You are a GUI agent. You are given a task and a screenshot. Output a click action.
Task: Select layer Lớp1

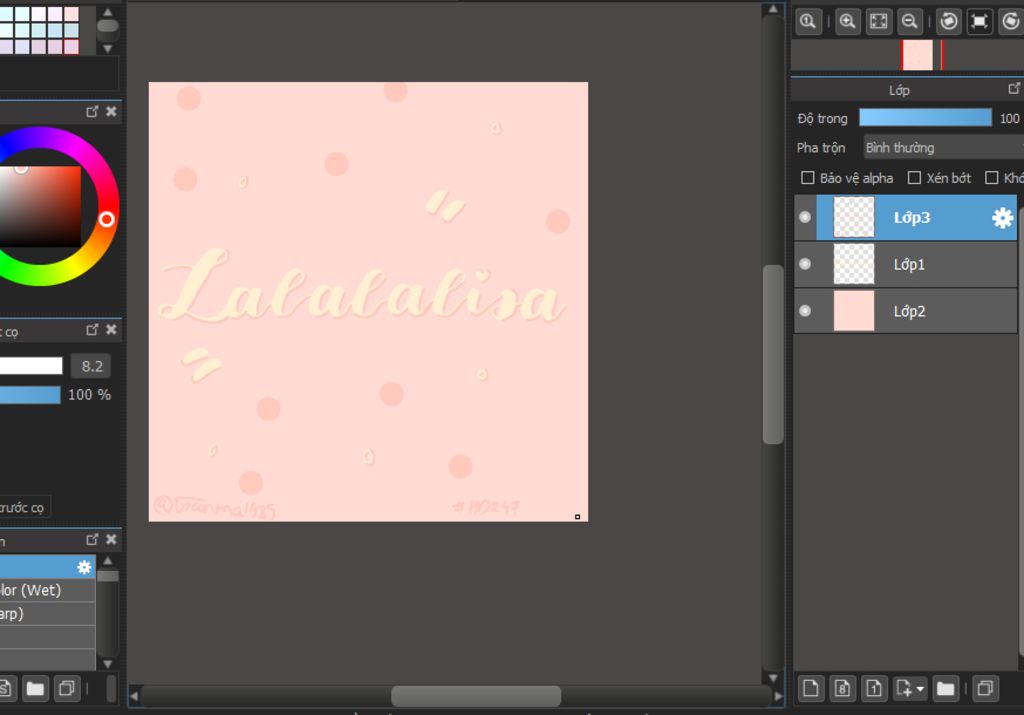[906, 264]
